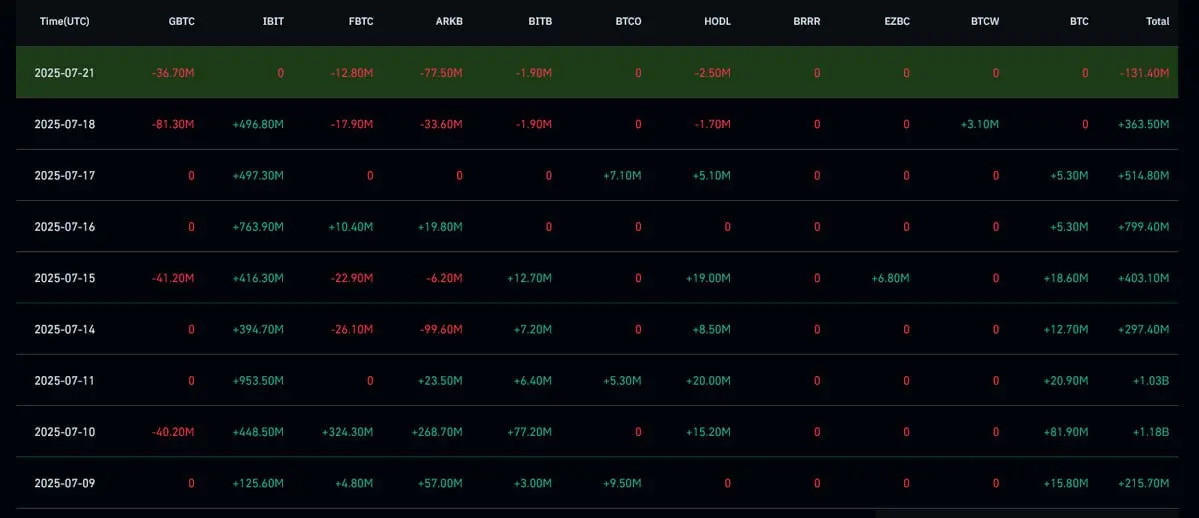This screenshot has height=518, width=1199.
Task: Click the -41.20M GBTC value
Action: tap(173, 278)
